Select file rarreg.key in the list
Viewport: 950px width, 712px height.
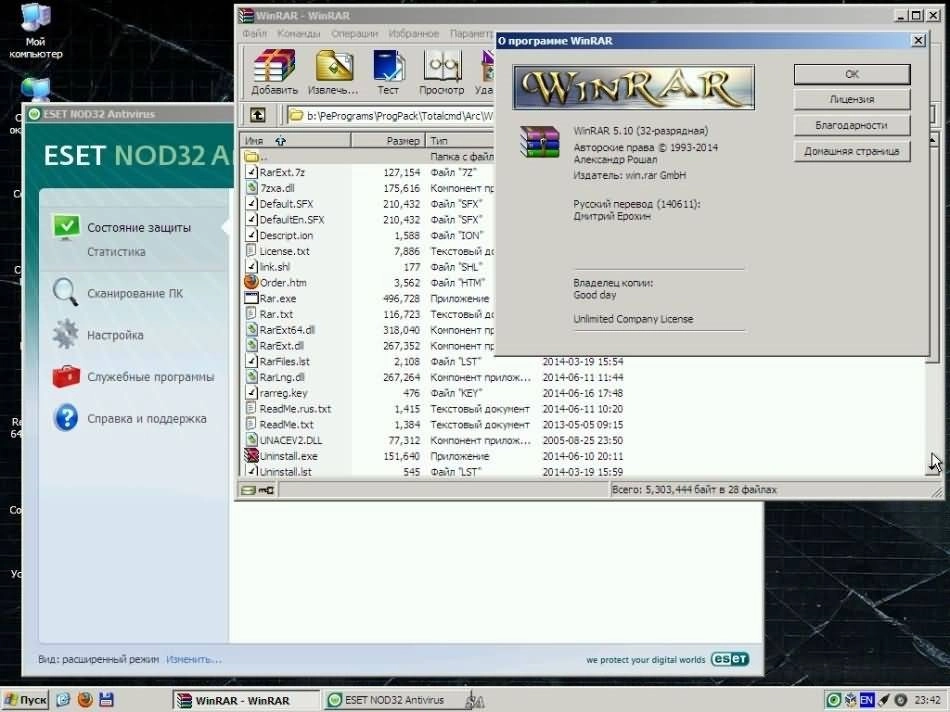tap(284, 393)
